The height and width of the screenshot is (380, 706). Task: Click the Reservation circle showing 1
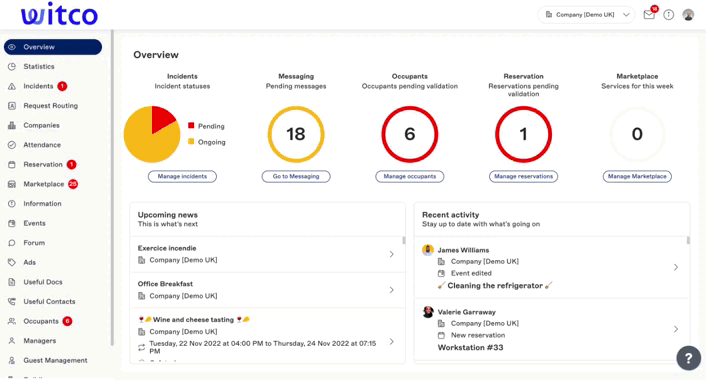pyautogui.click(x=523, y=134)
